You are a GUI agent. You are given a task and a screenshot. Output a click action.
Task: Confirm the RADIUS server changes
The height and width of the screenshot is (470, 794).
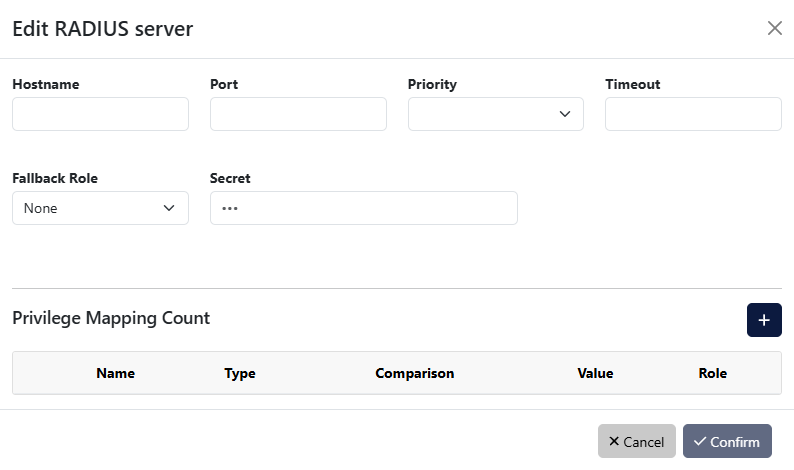(727, 441)
